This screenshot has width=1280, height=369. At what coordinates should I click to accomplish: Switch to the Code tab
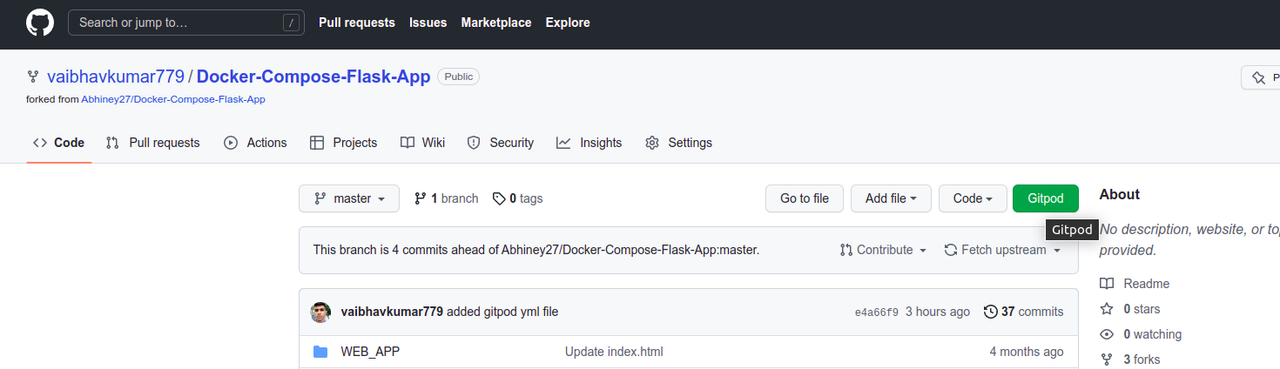[58, 143]
